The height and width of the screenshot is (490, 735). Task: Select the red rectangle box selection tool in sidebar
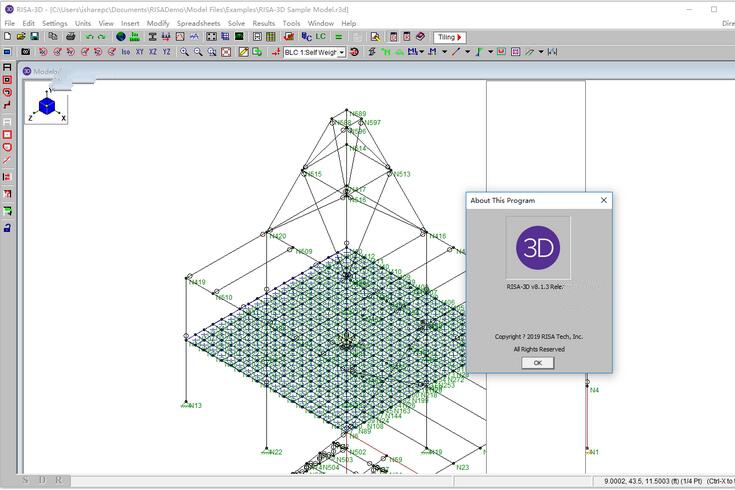coord(7,135)
